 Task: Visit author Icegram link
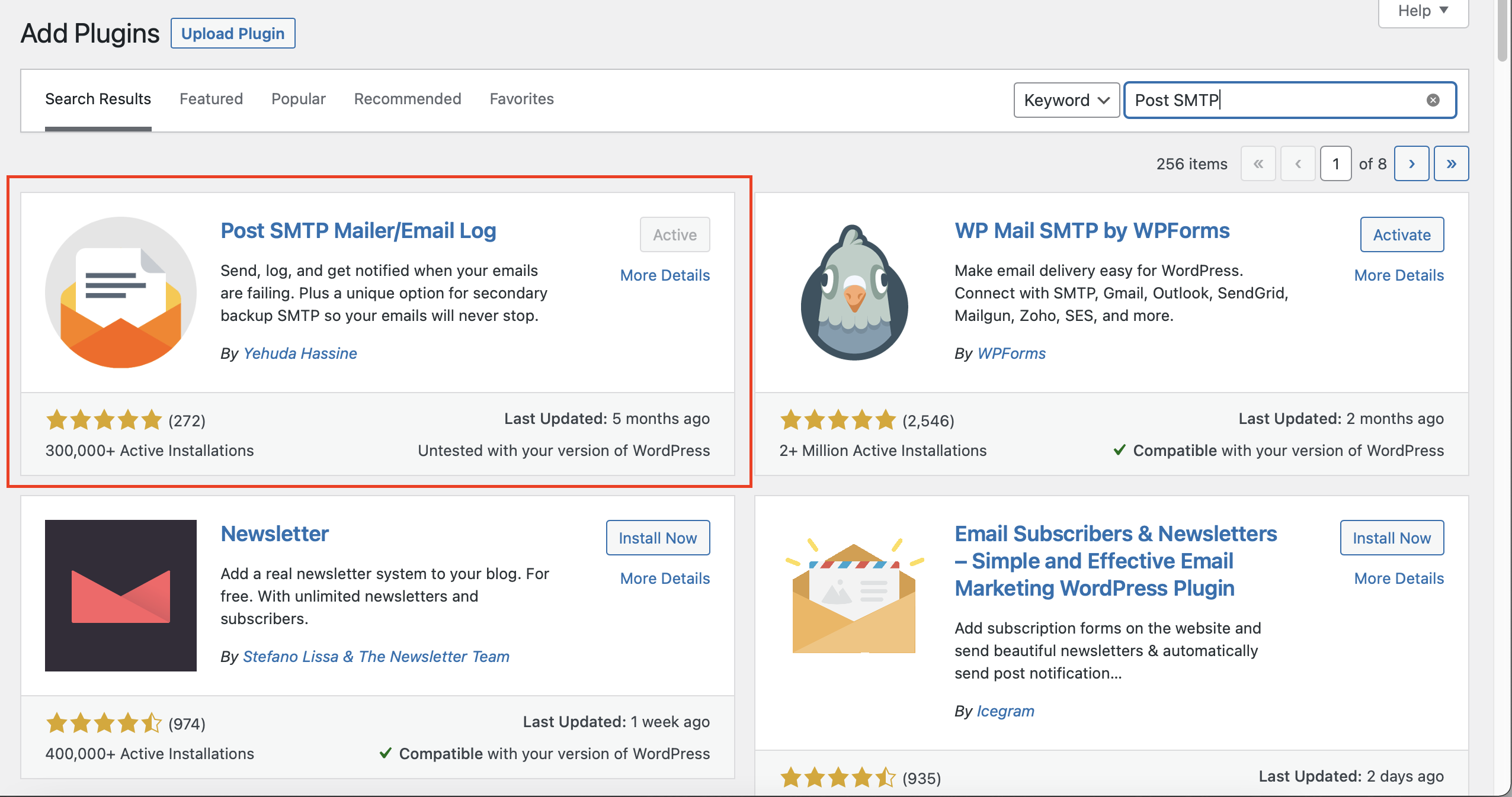coord(1005,711)
